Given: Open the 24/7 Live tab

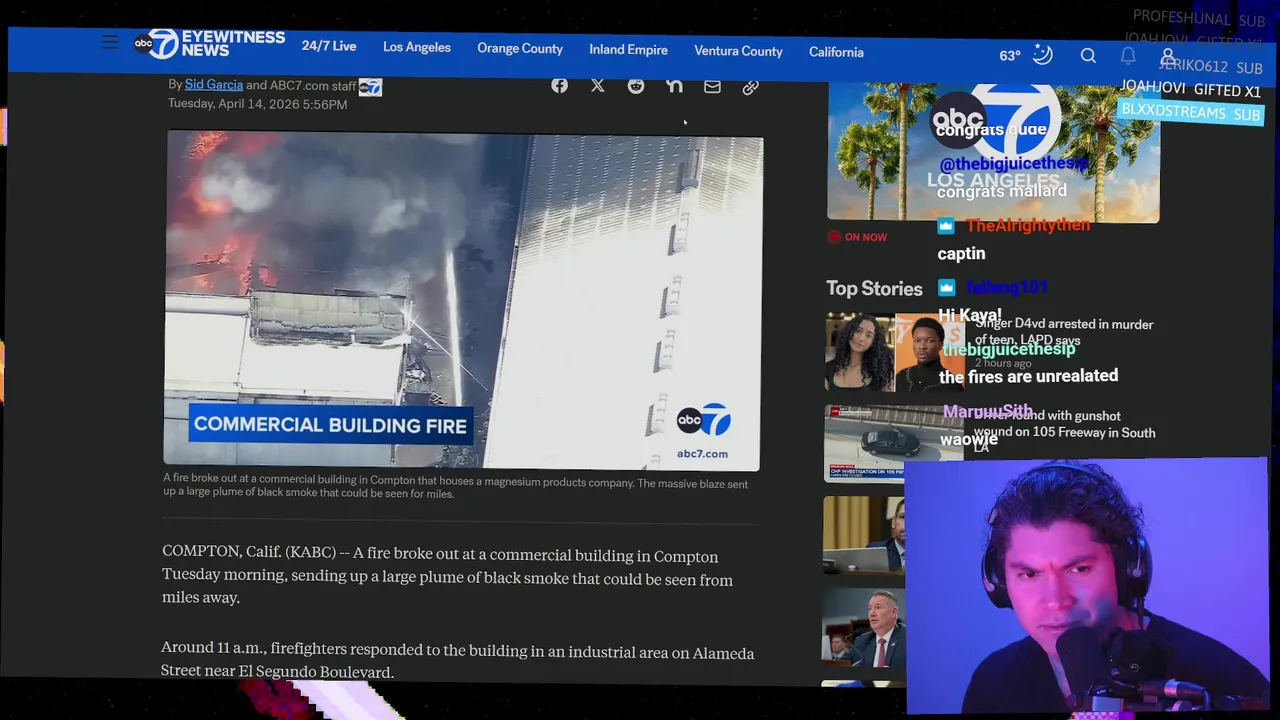Looking at the screenshot, I should pyautogui.click(x=329, y=46).
